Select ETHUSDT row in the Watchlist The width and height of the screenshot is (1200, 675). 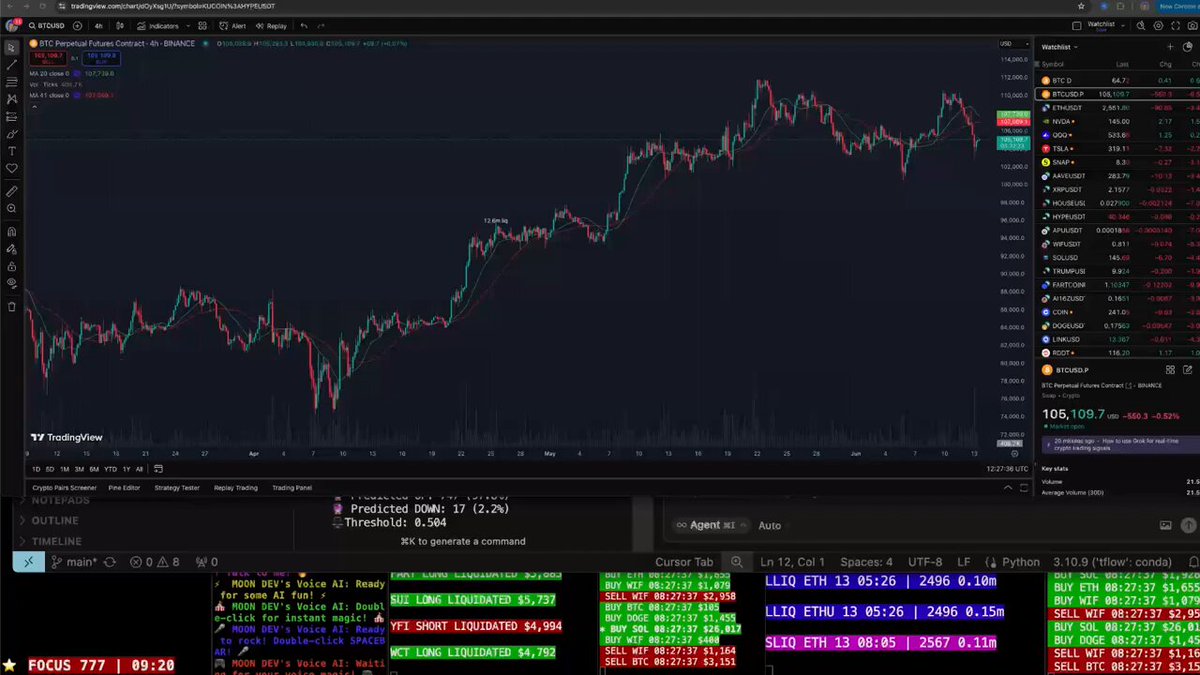(1115, 107)
